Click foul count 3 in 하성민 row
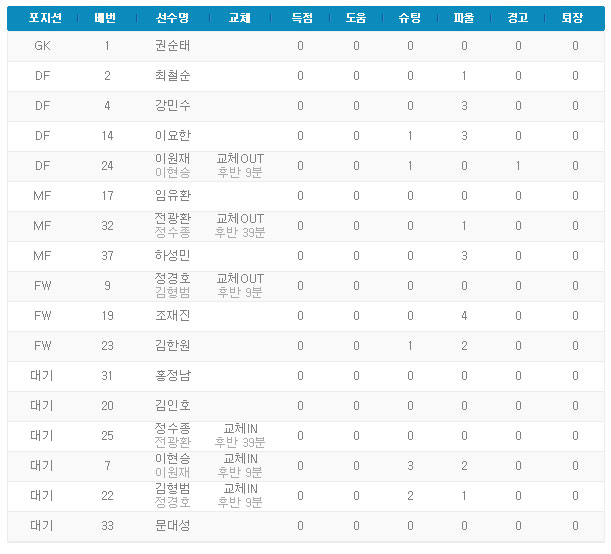The height and width of the screenshot is (554, 611). click(464, 256)
